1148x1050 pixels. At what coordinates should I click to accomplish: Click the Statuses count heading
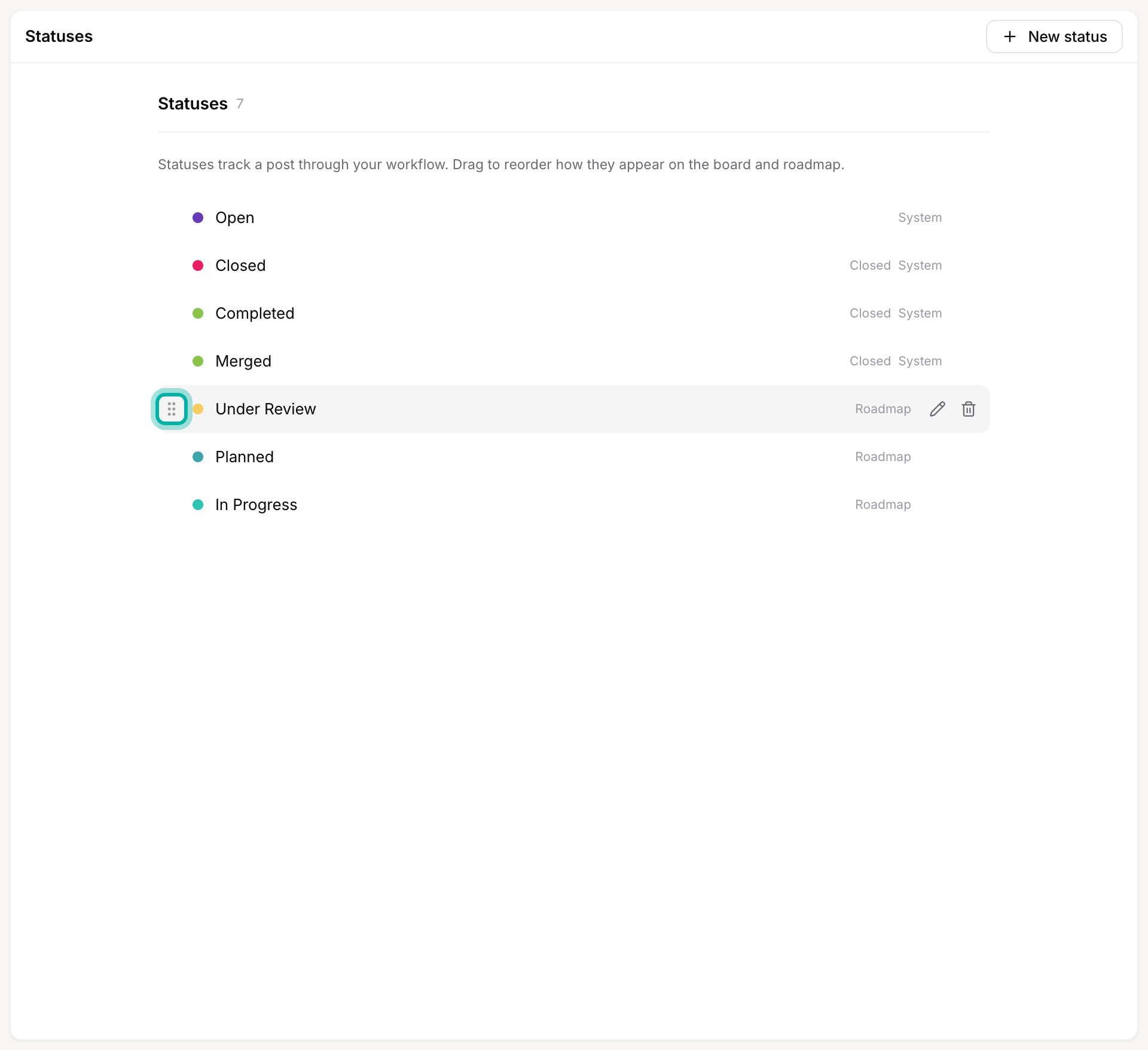200,103
